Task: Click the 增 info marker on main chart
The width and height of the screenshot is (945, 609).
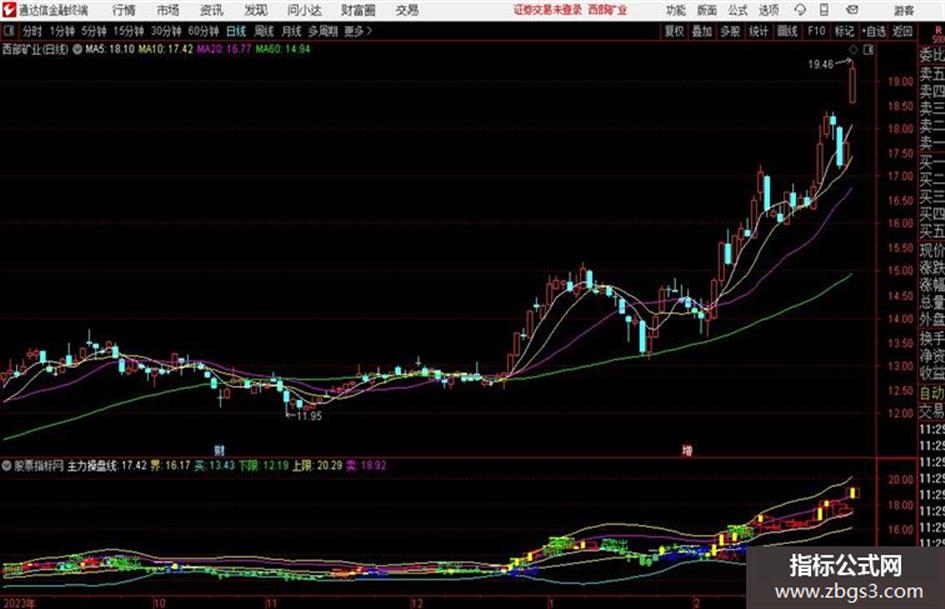Action: [x=687, y=450]
